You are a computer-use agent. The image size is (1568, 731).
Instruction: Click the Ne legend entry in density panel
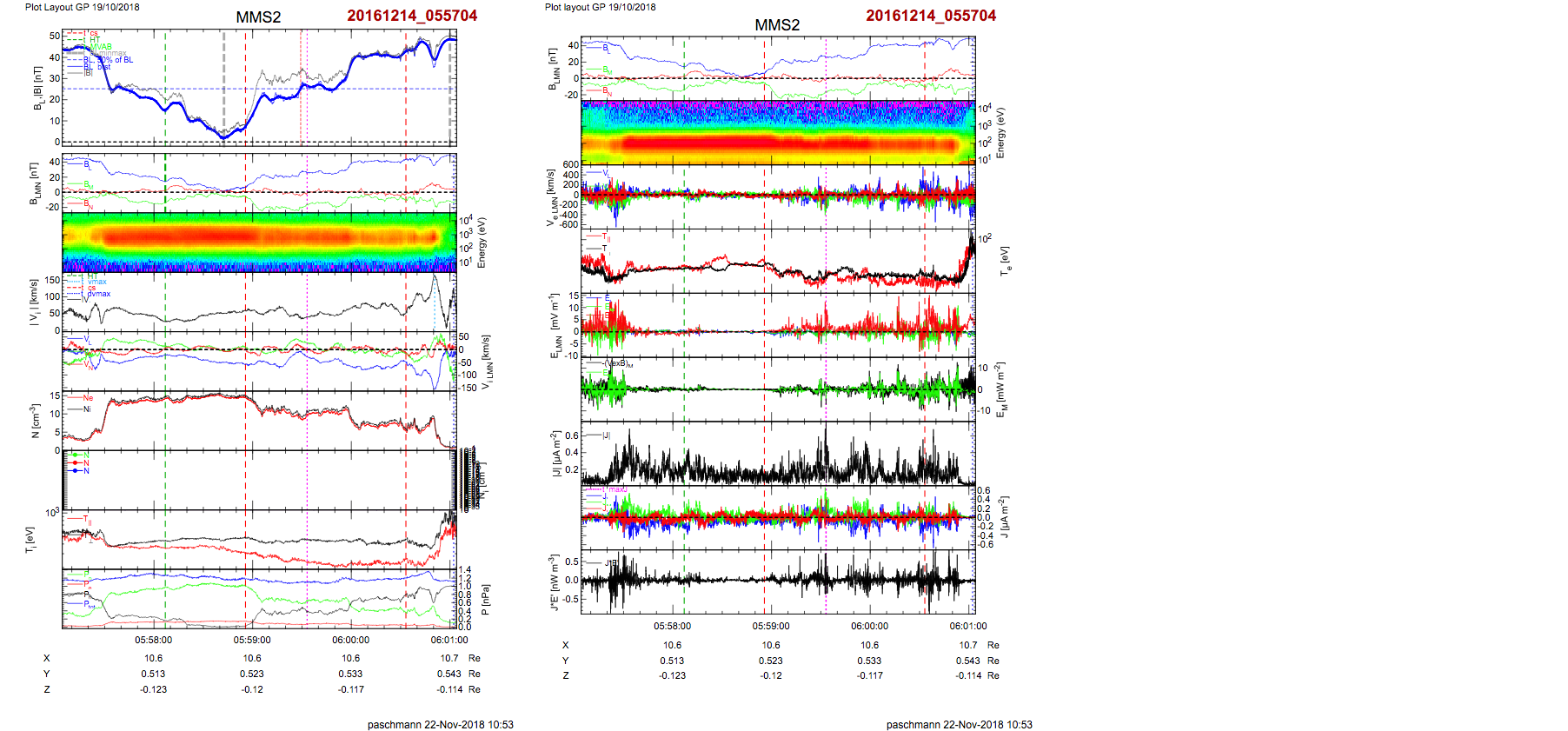pyautogui.click(x=87, y=398)
